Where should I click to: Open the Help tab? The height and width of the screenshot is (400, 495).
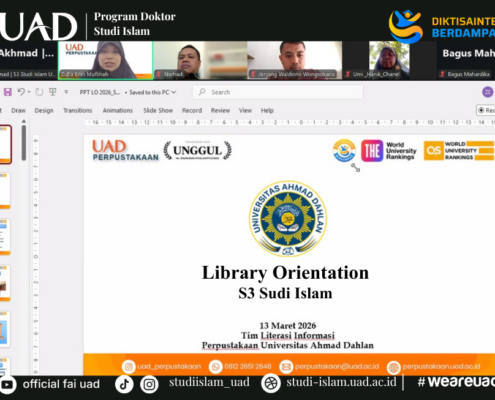(x=267, y=110)
